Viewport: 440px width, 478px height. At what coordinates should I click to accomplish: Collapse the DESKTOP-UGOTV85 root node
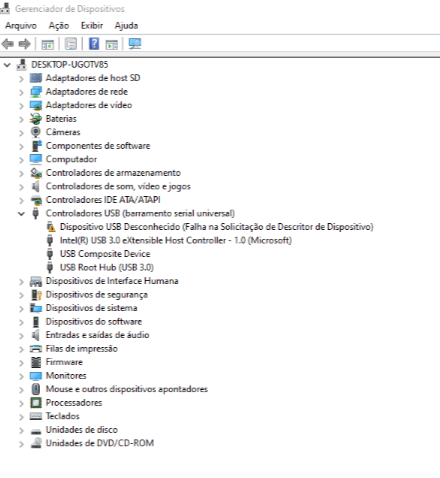[x=7, y=65]
